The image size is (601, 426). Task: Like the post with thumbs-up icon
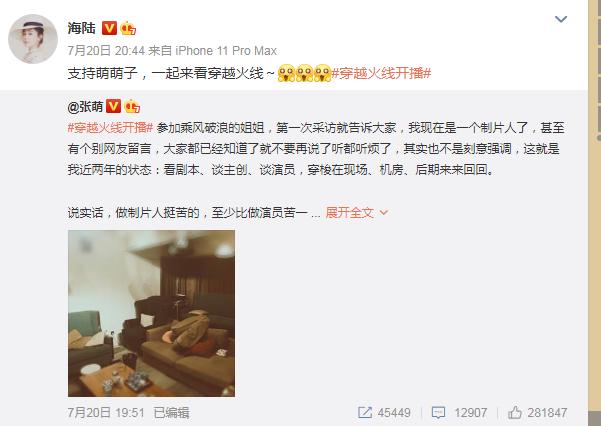[x=515, y=413]
